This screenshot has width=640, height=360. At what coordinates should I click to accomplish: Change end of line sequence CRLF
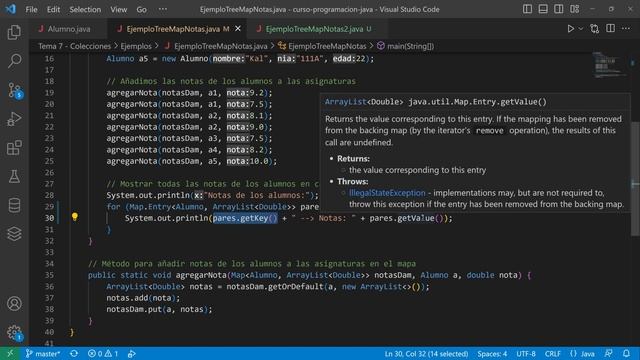[x=552, y=354]
